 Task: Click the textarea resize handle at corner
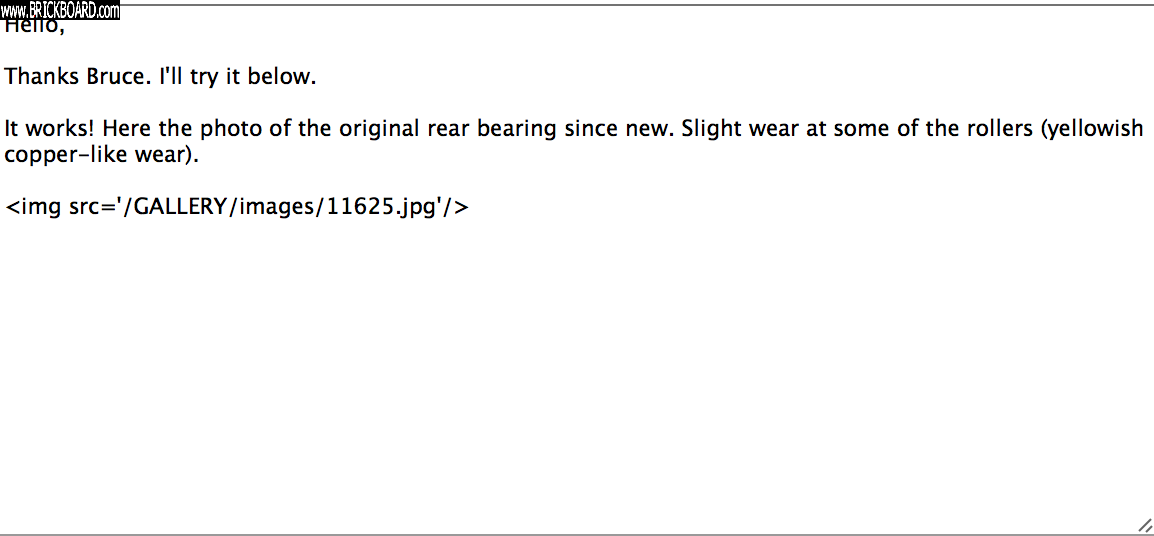click(1145, 526)
